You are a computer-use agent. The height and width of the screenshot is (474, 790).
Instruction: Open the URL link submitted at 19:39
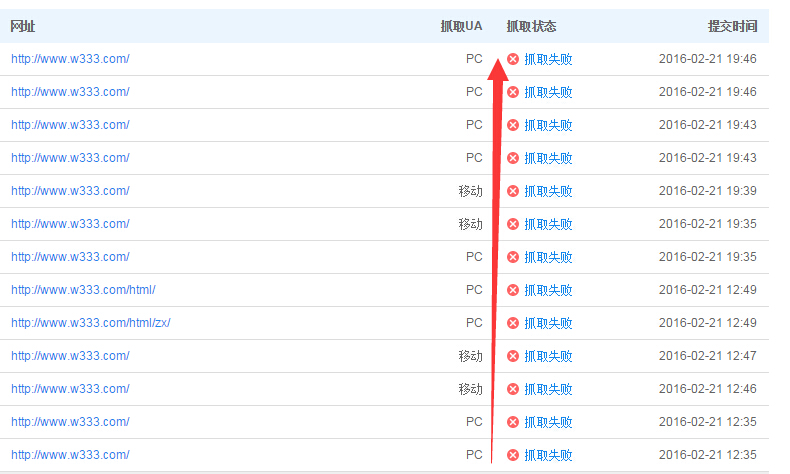tap(70, 191)
